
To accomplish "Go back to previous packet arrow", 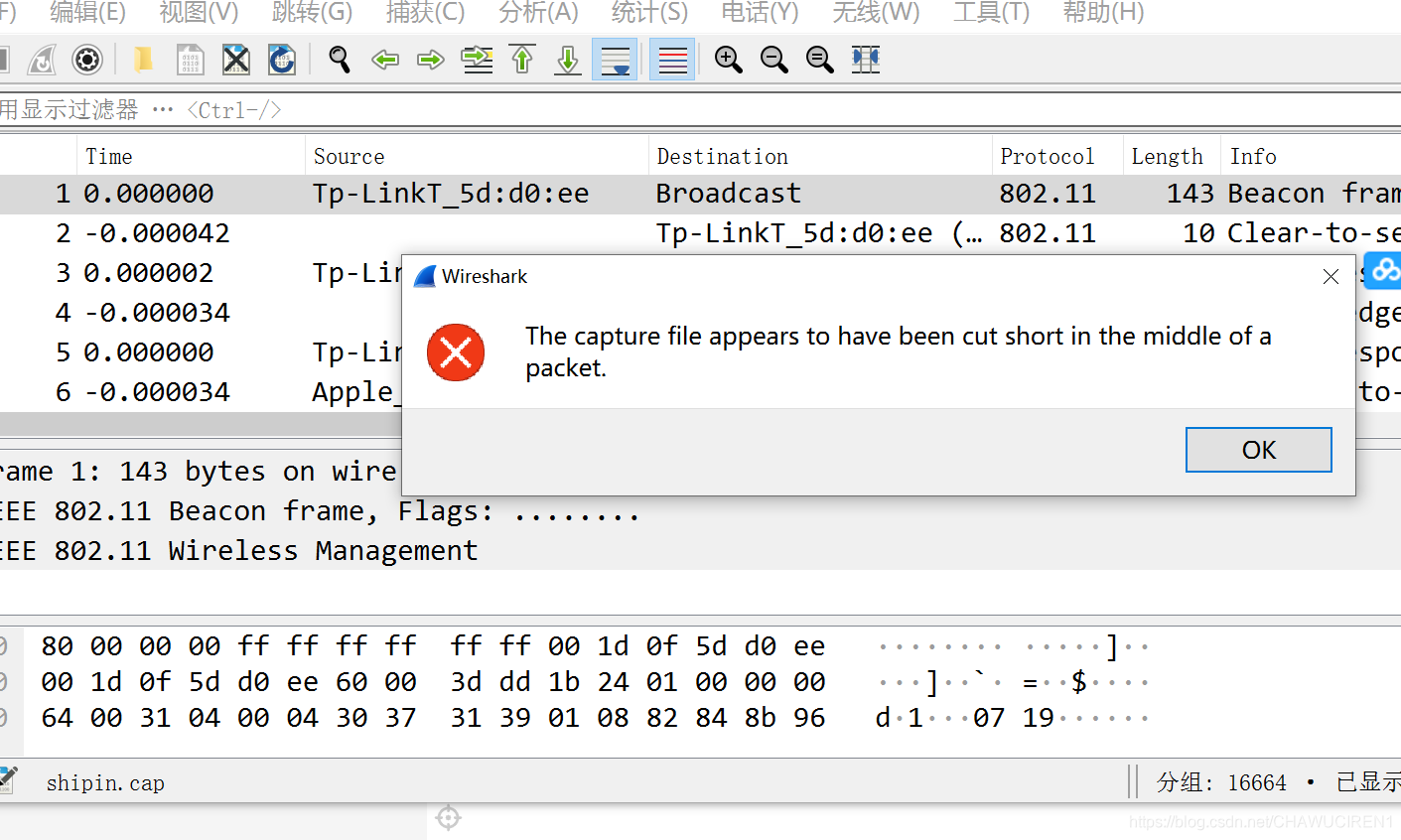I will 385,60.
